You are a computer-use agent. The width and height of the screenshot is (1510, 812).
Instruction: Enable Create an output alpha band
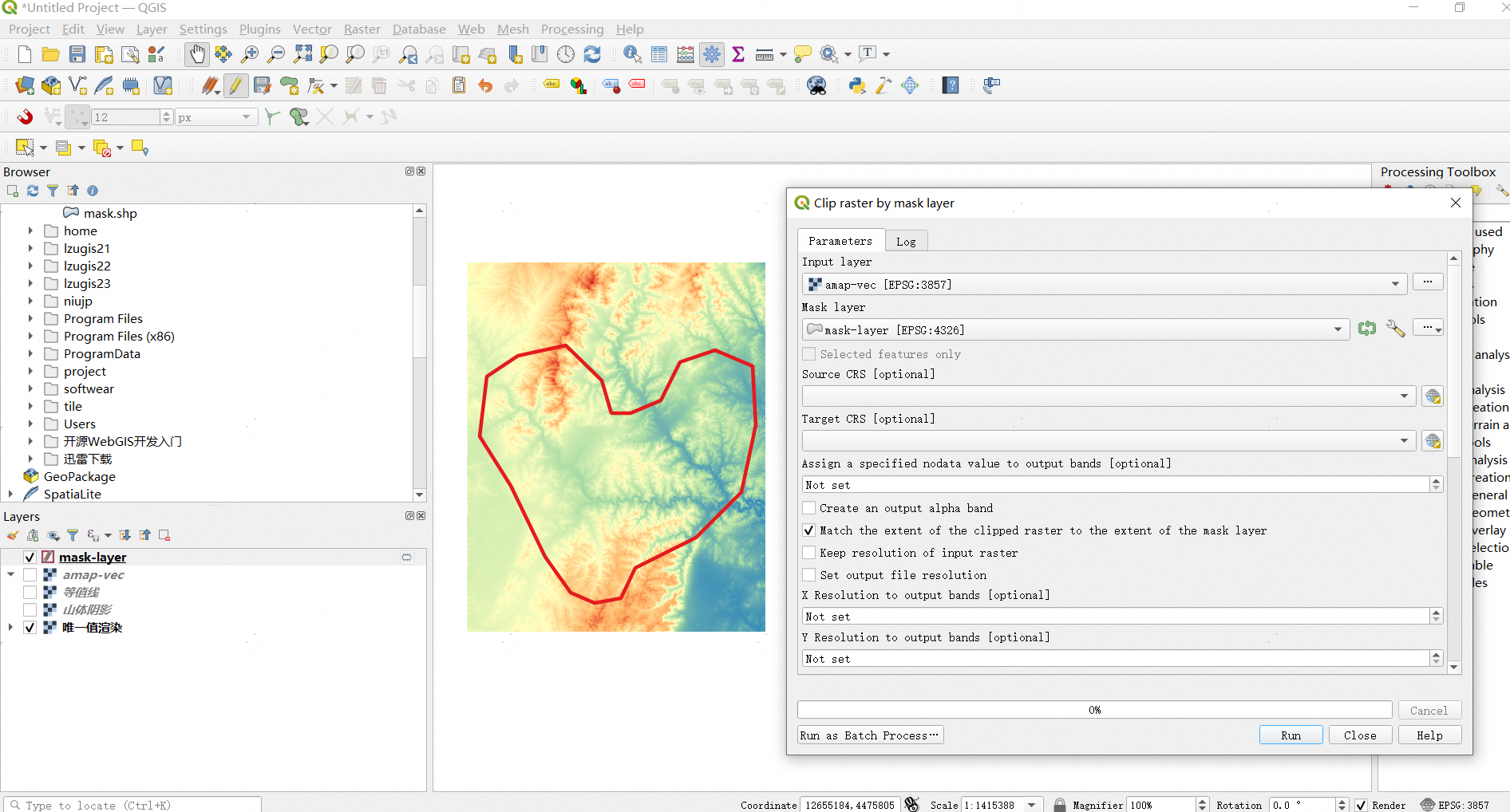(x=809, y=508)
